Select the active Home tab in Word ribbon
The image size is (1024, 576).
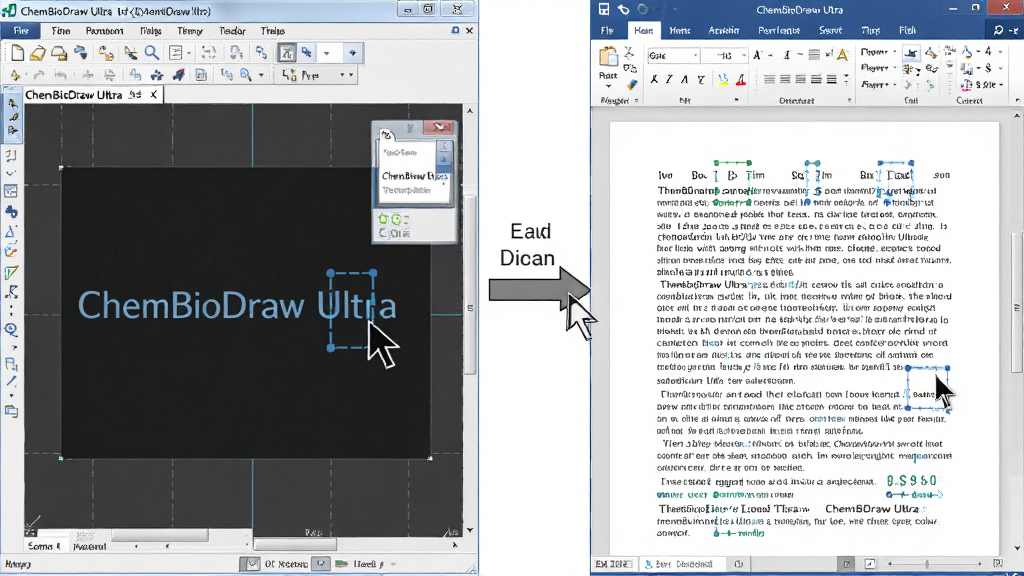[x=643, y=31]
